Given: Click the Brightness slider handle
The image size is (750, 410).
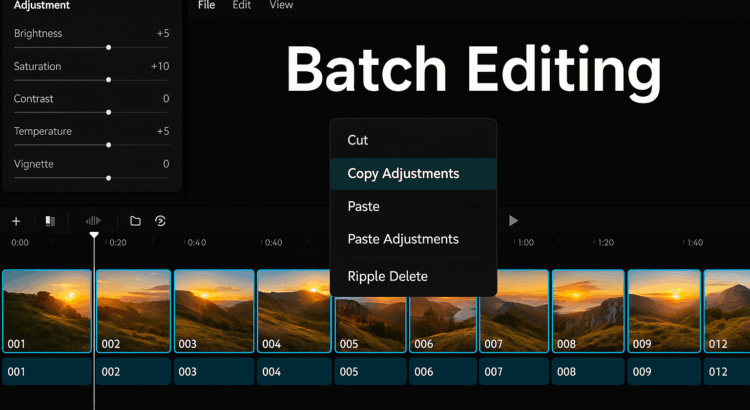Looking at the screenshot, I should pos(108,47).
